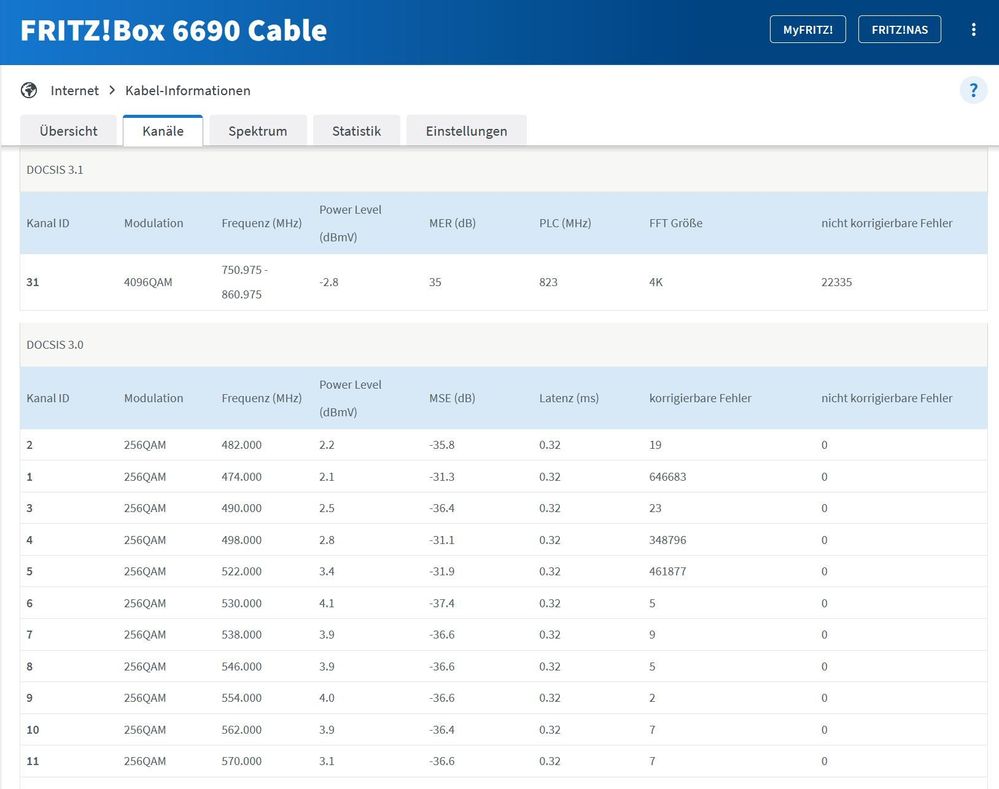Click the MyFRITZ! button
The height and width of the screenshot is (789, 999).
[808, 29]
